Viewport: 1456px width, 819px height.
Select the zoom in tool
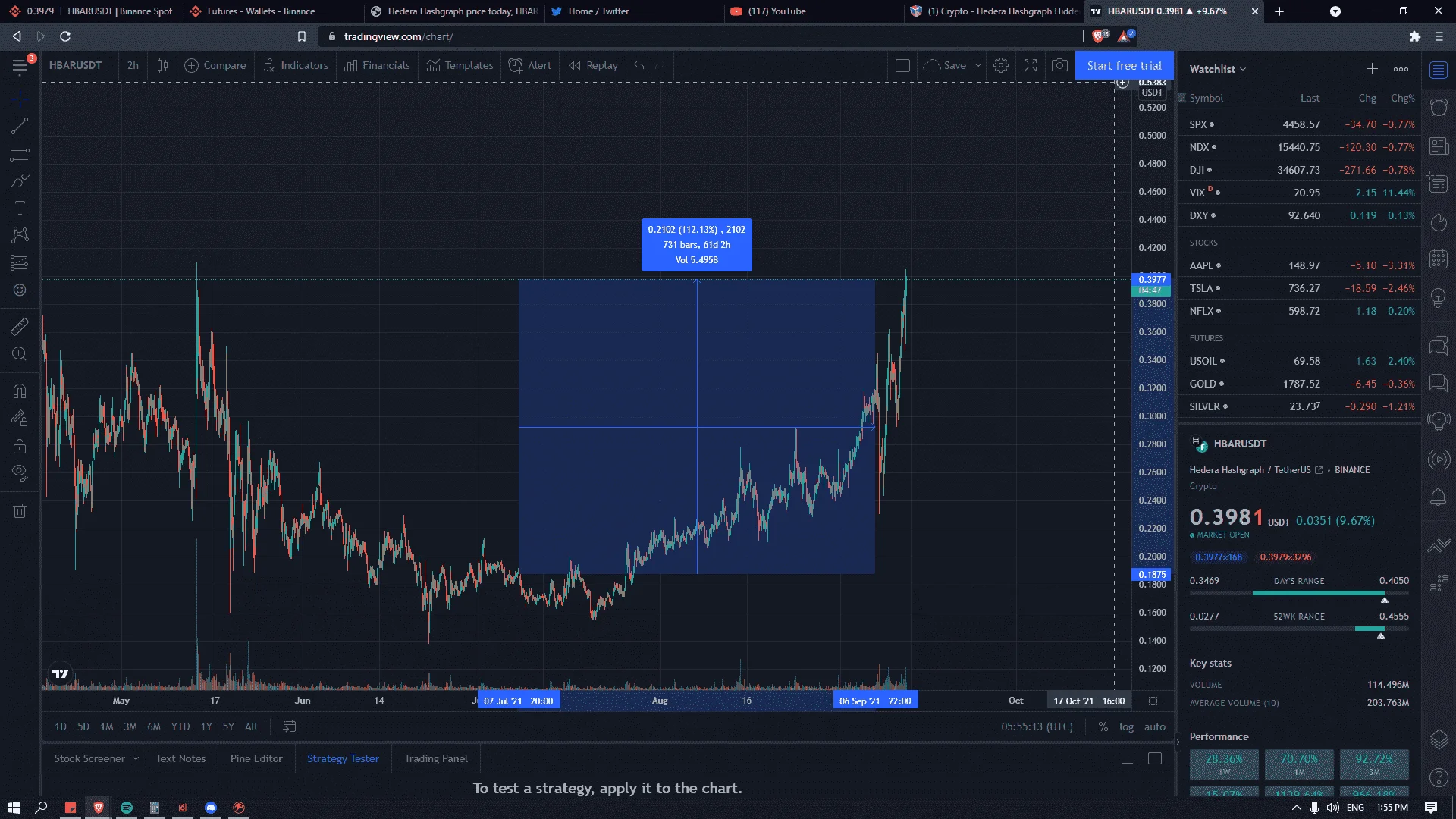pos(20,354)
